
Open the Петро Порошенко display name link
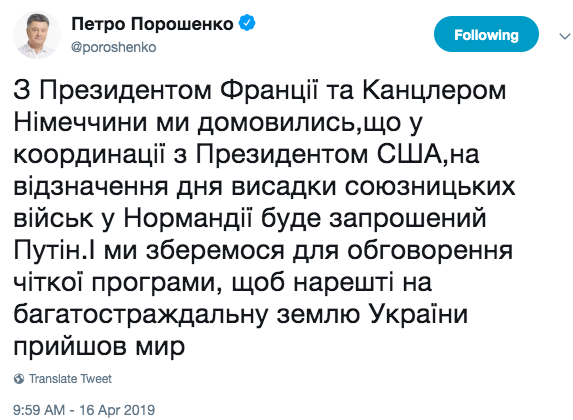[x=152, y=24]
